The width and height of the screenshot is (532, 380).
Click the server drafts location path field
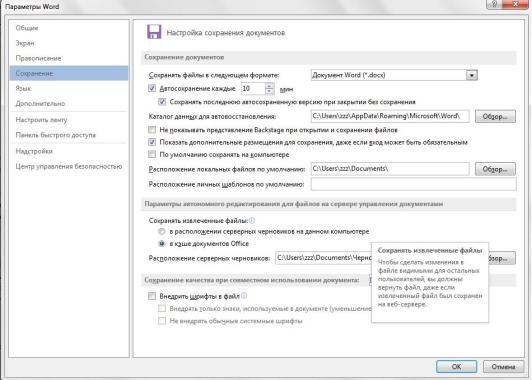323,258
